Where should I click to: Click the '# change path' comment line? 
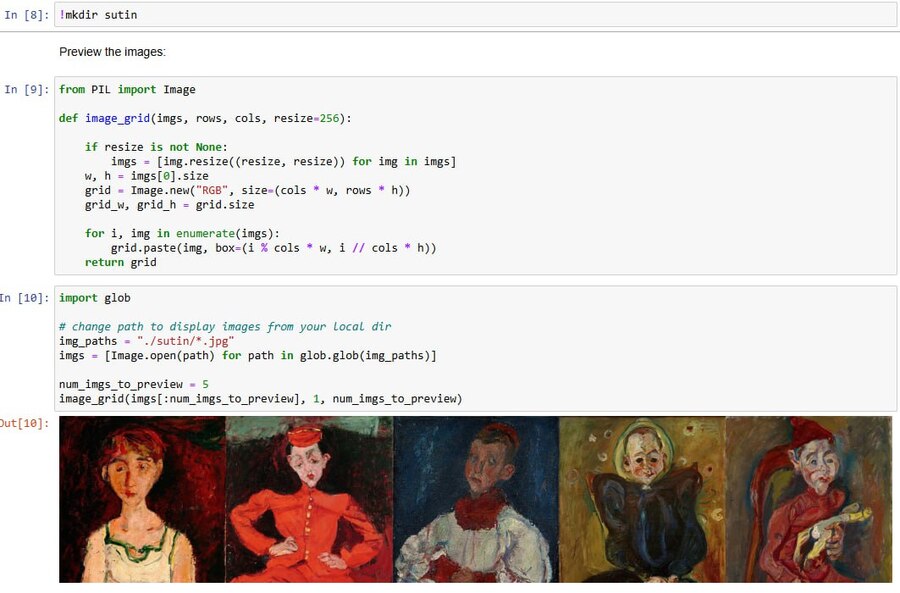225,327
